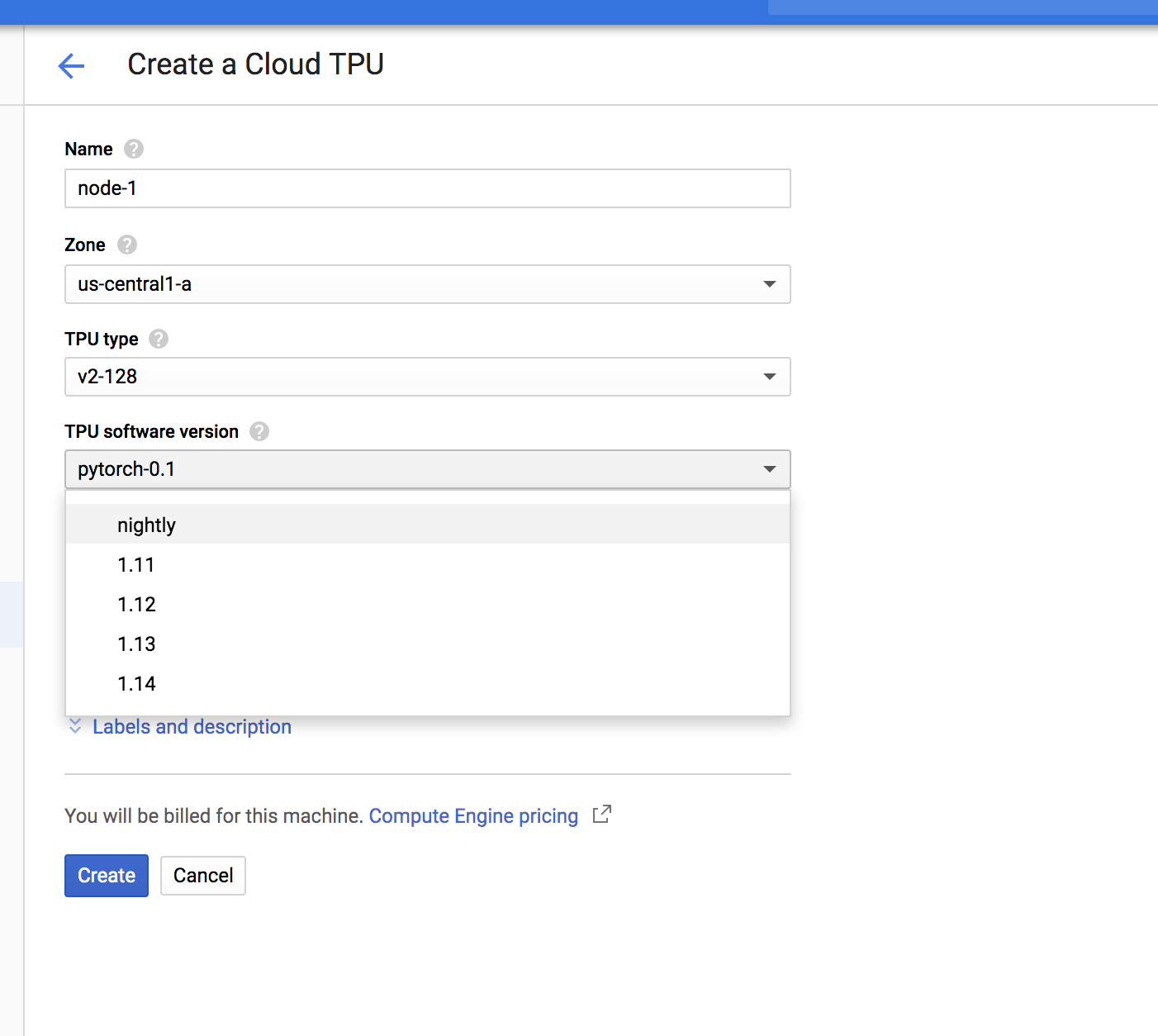
Task: Open the Zone dropdown us-central1-a
Action: coord(428,284)
